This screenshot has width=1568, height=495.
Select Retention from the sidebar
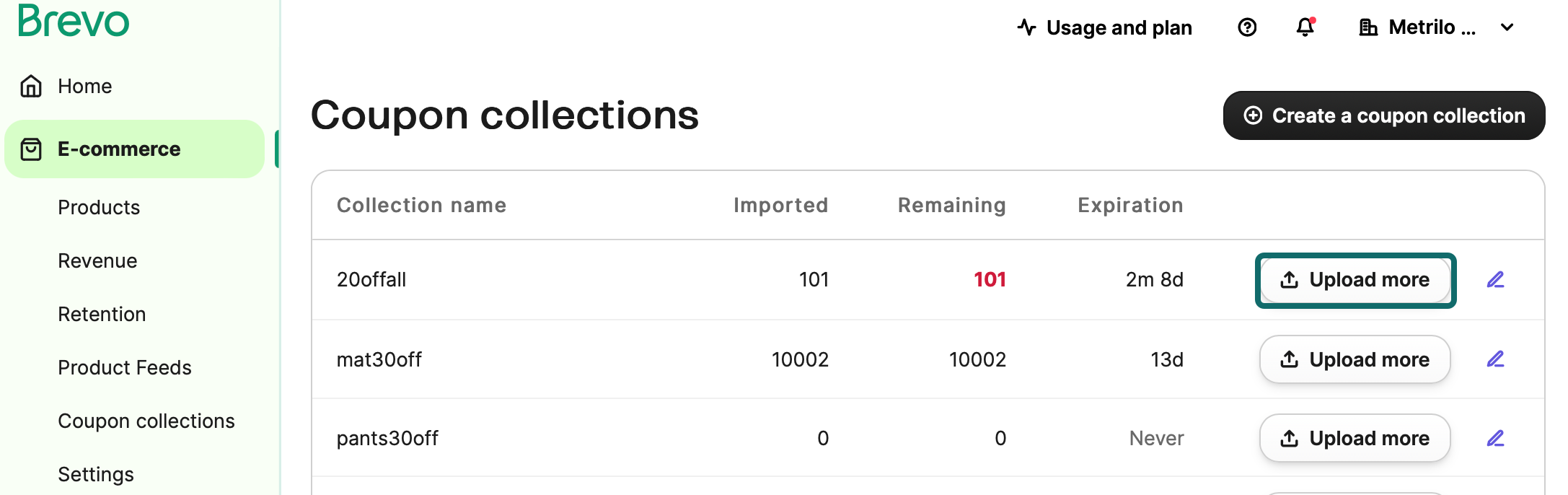tap(102, 314)
